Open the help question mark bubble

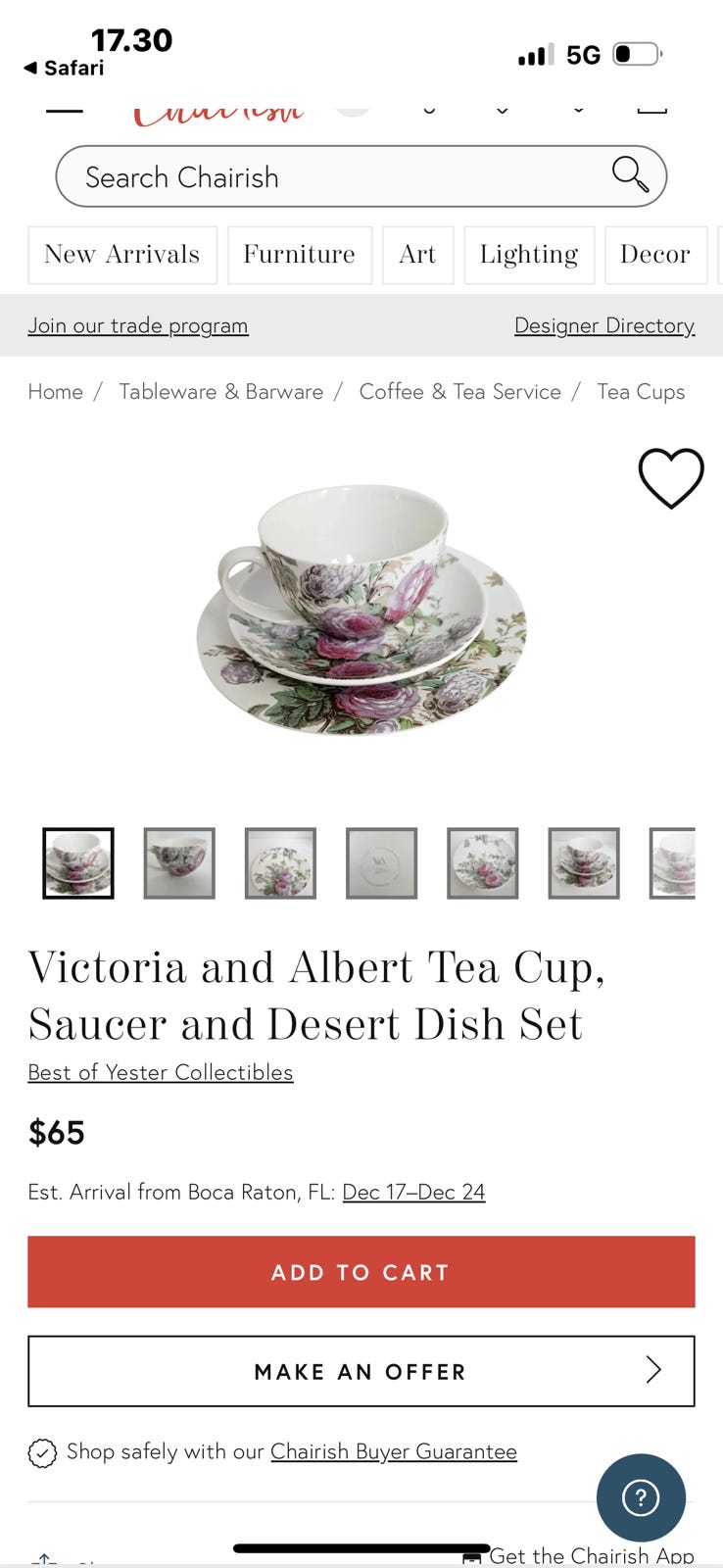point(641,1497)
